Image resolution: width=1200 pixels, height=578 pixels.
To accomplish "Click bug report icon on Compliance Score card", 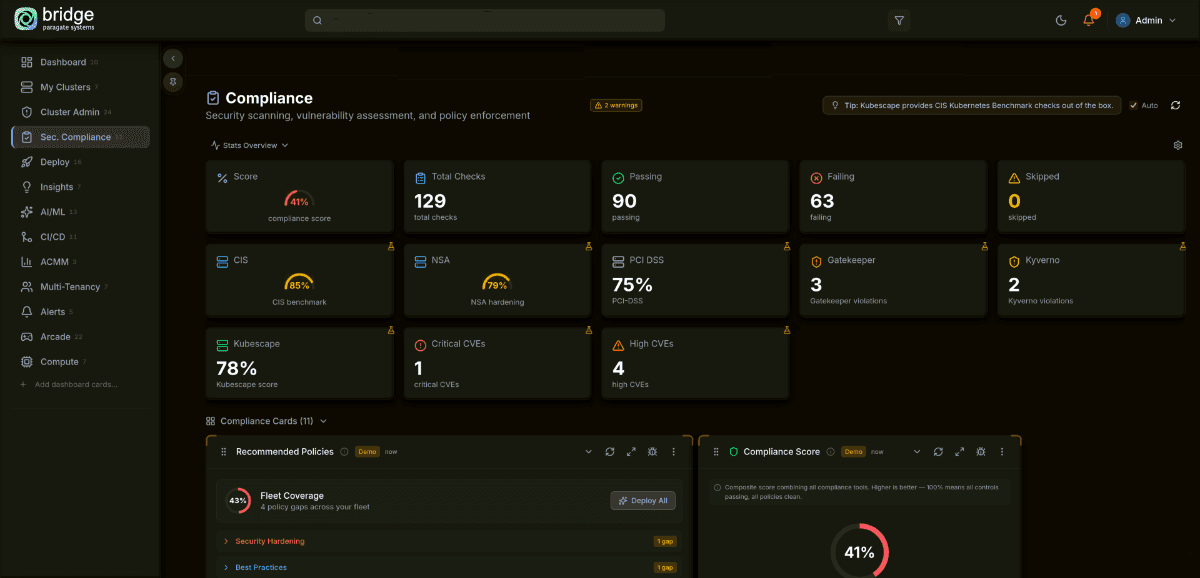I will pyautogui.click(x=981, y=452).
